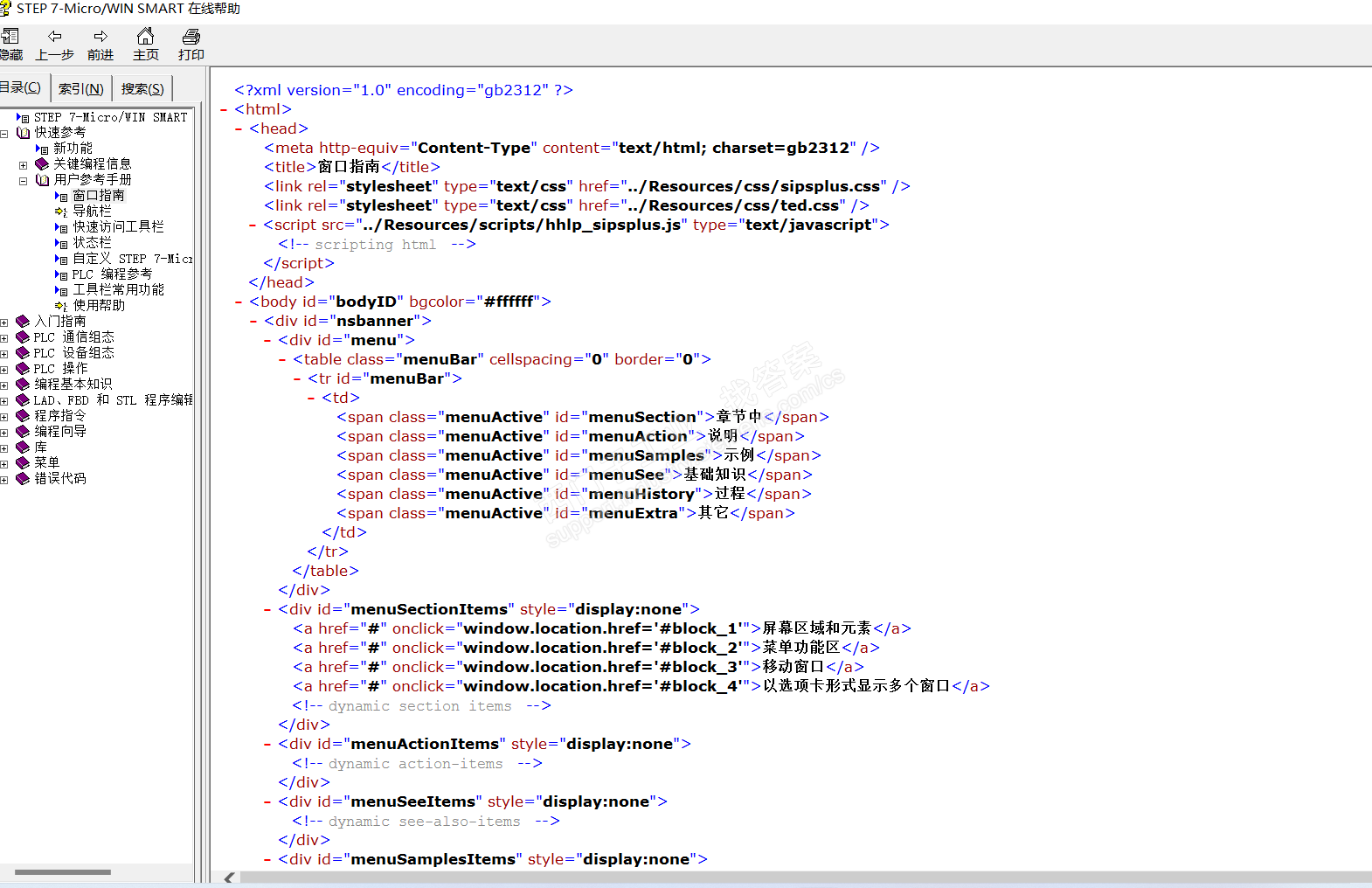Click the book icon for PLC 设备组态
1372x888 pixels.
click(x=24, y=353)
